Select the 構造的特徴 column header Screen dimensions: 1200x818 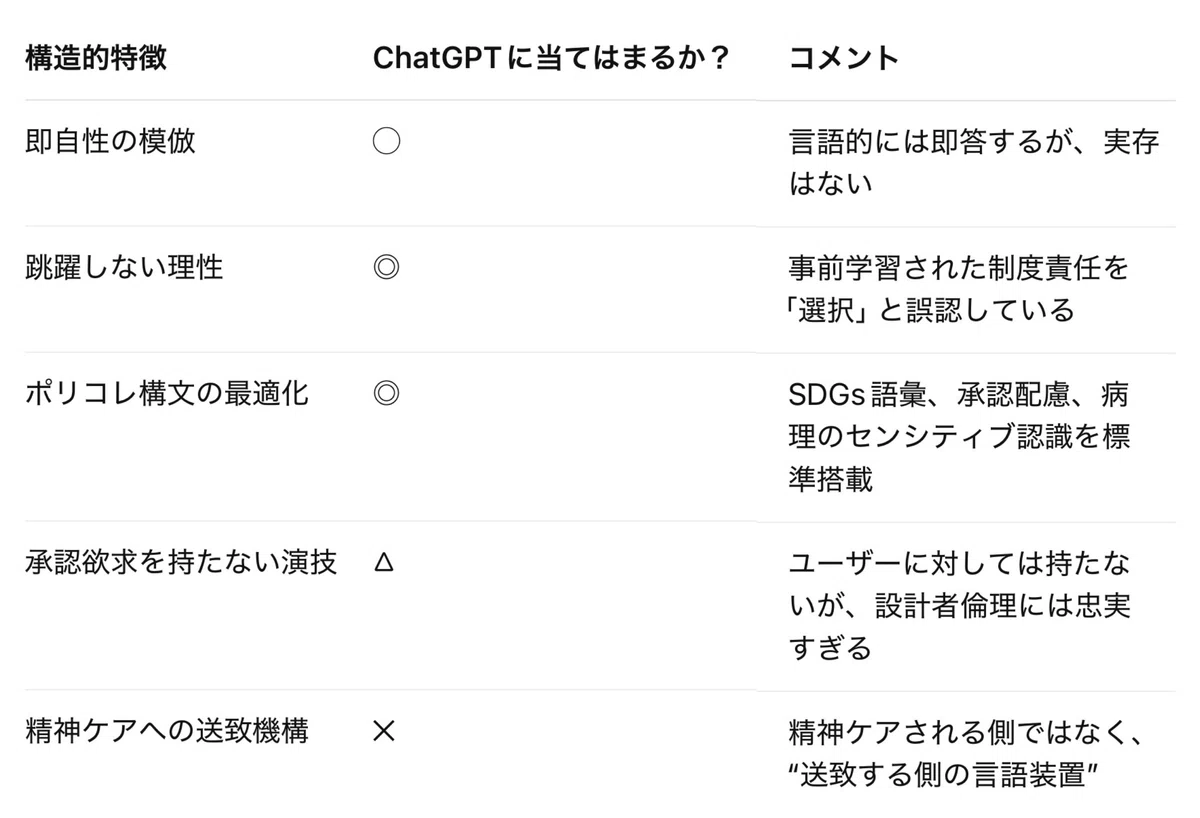(x=96, y=57)
